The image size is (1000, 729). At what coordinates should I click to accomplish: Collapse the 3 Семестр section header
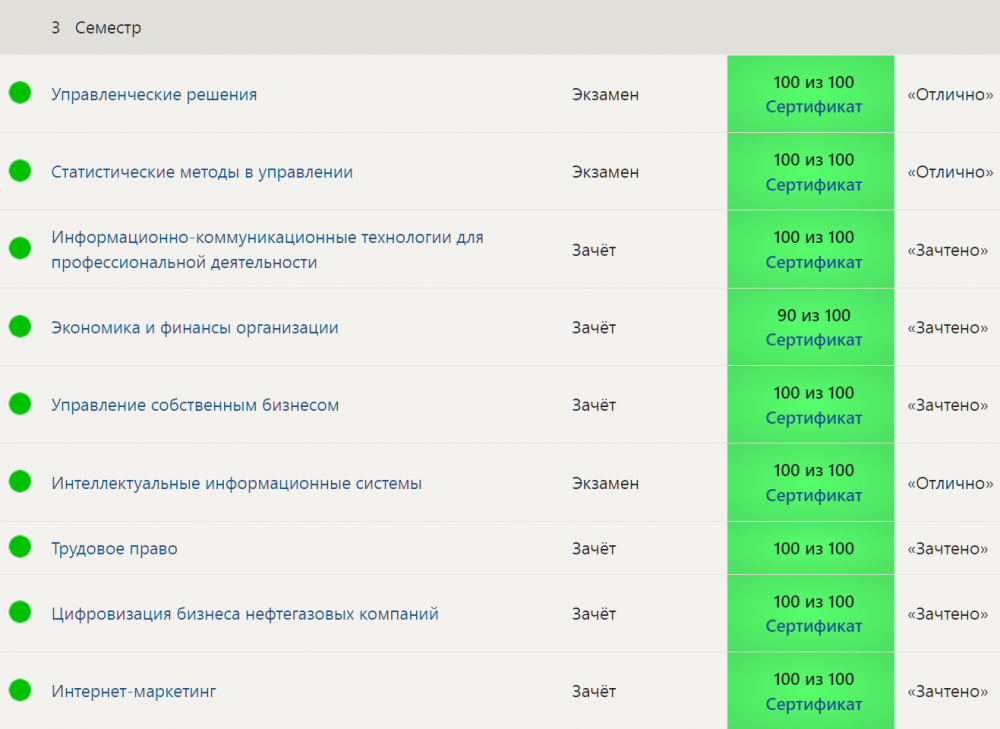(500, 27)
